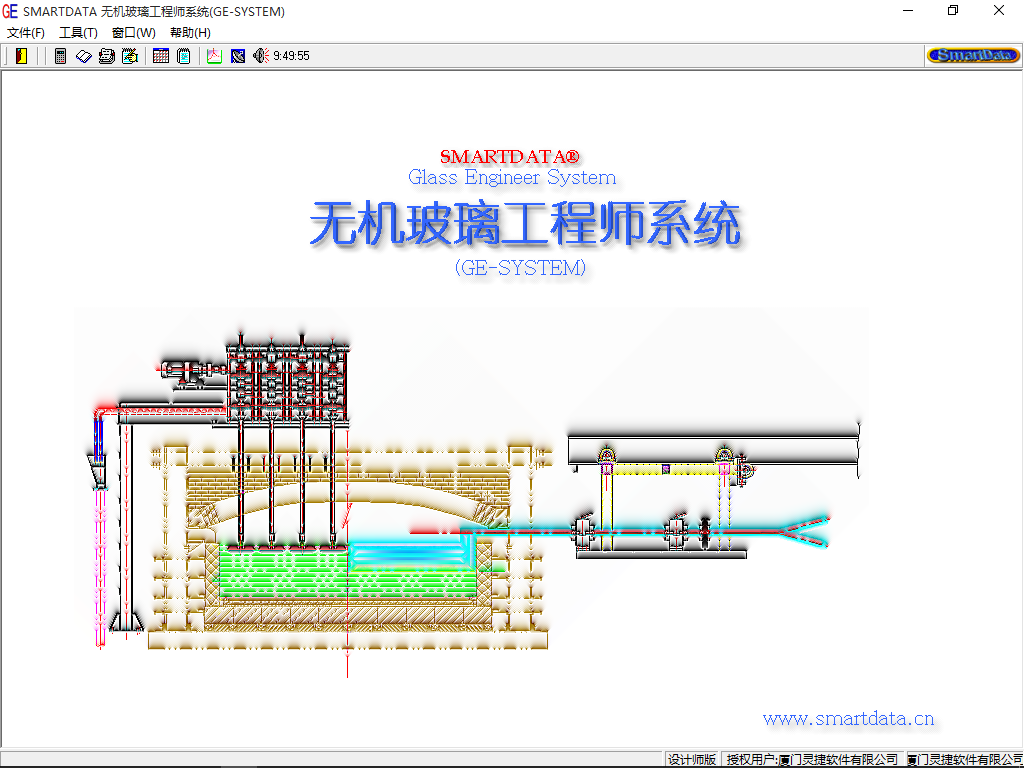Open the 工具(T) menu

click(x=78, y=33)
